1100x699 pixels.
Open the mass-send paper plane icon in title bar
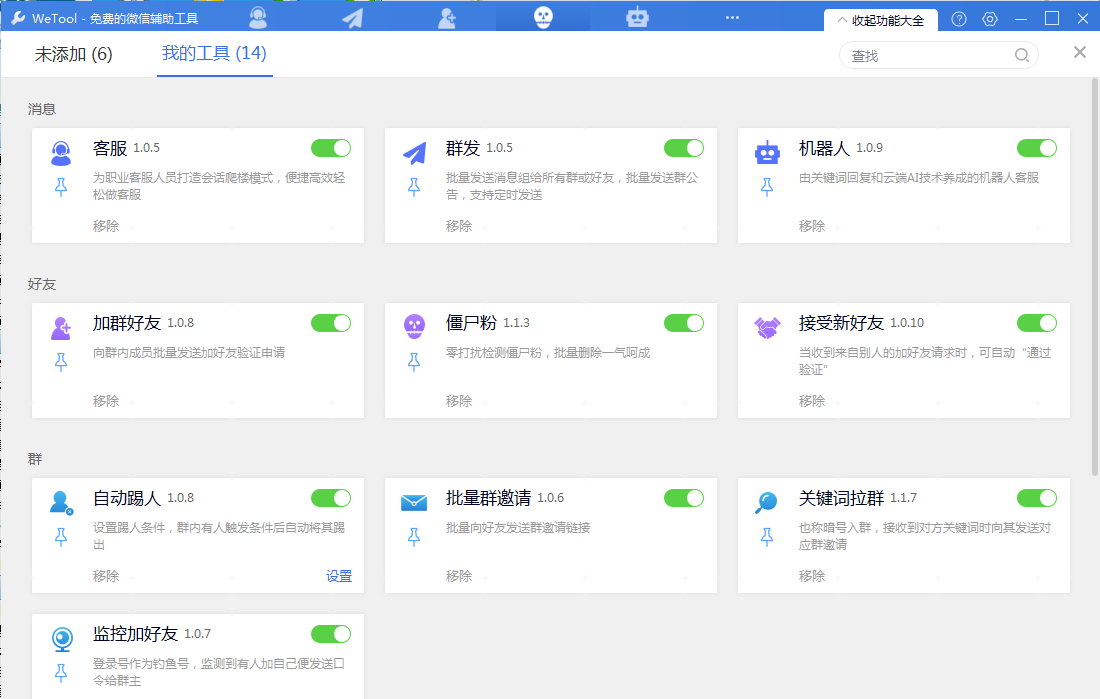(352, 17)
